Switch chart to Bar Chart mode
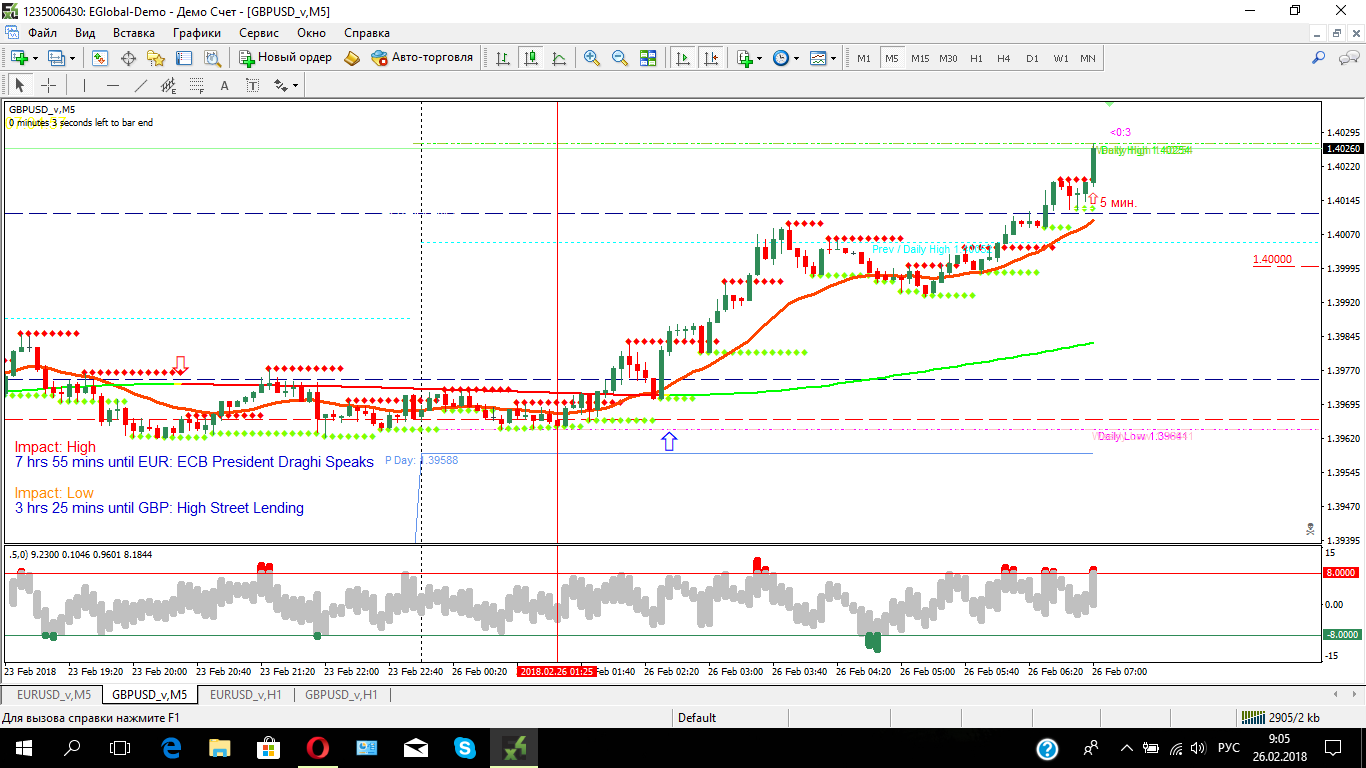Viewport: 1366px width, 768px height. pyautogui.click(x=503, y=58)
